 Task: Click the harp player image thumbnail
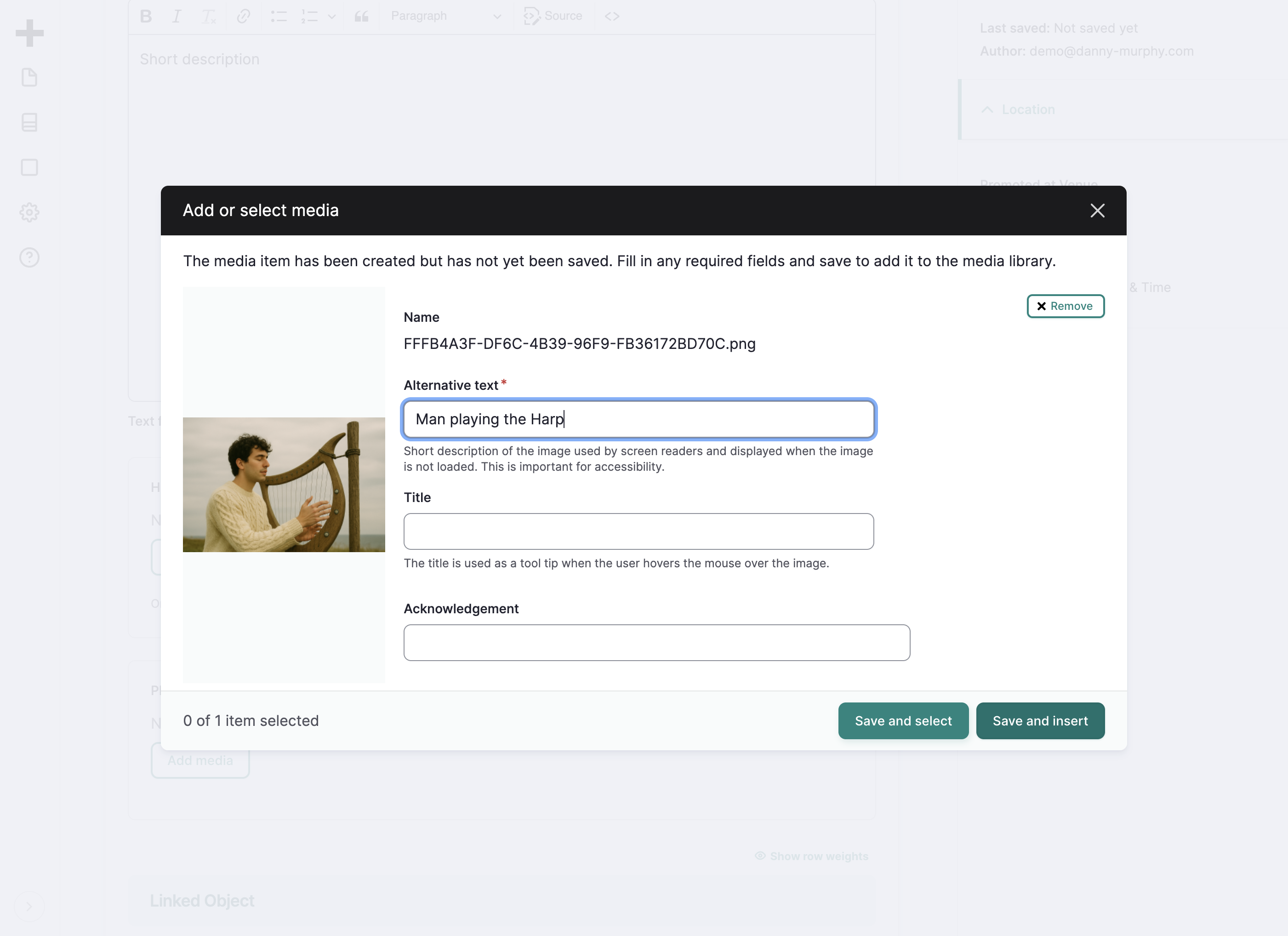click(x=284, y=485)
